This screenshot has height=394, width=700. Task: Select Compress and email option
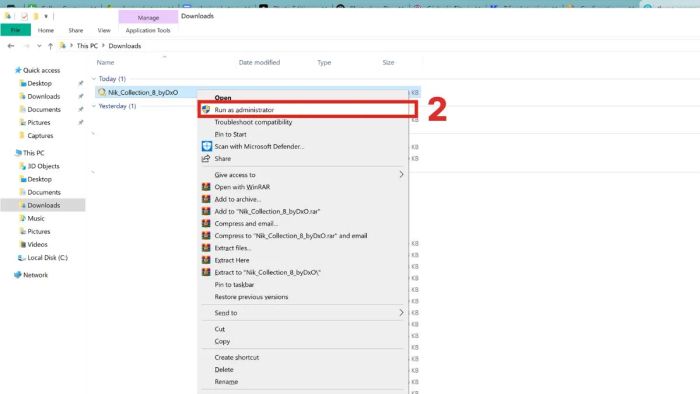point(303,224)
